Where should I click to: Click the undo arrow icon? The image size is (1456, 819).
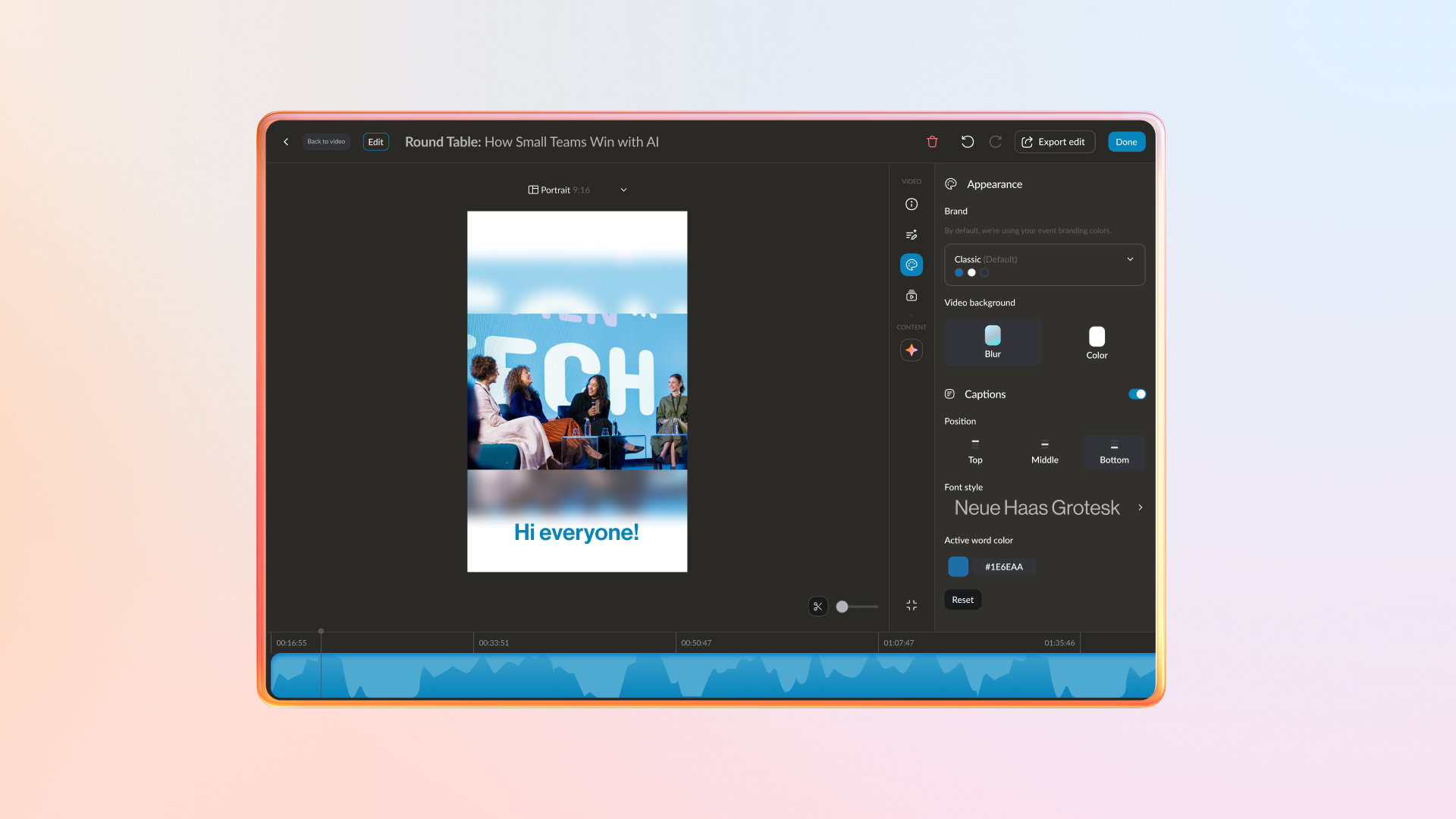[966, 142]
